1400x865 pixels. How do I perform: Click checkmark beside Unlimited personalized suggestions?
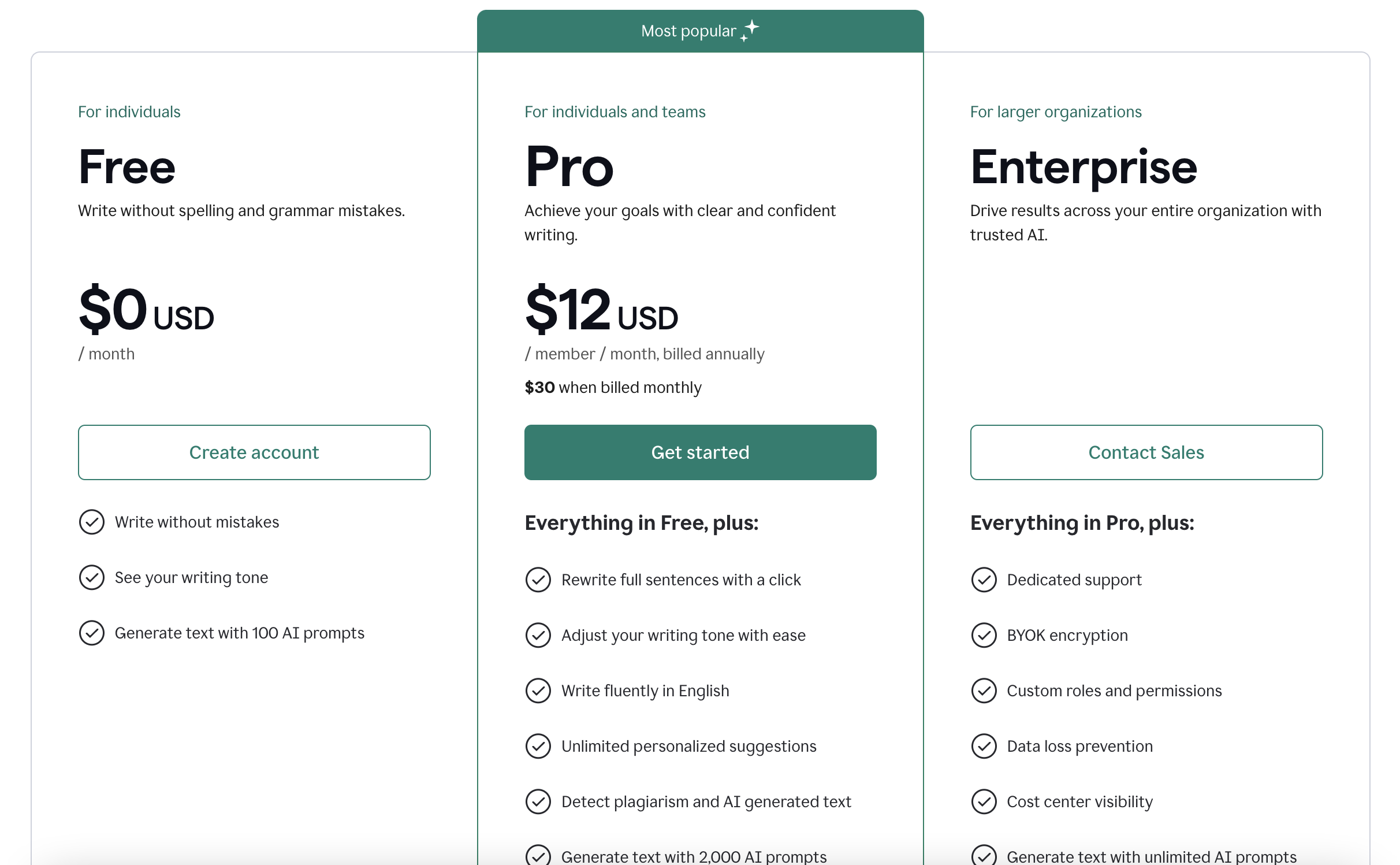tap(538, 746)
